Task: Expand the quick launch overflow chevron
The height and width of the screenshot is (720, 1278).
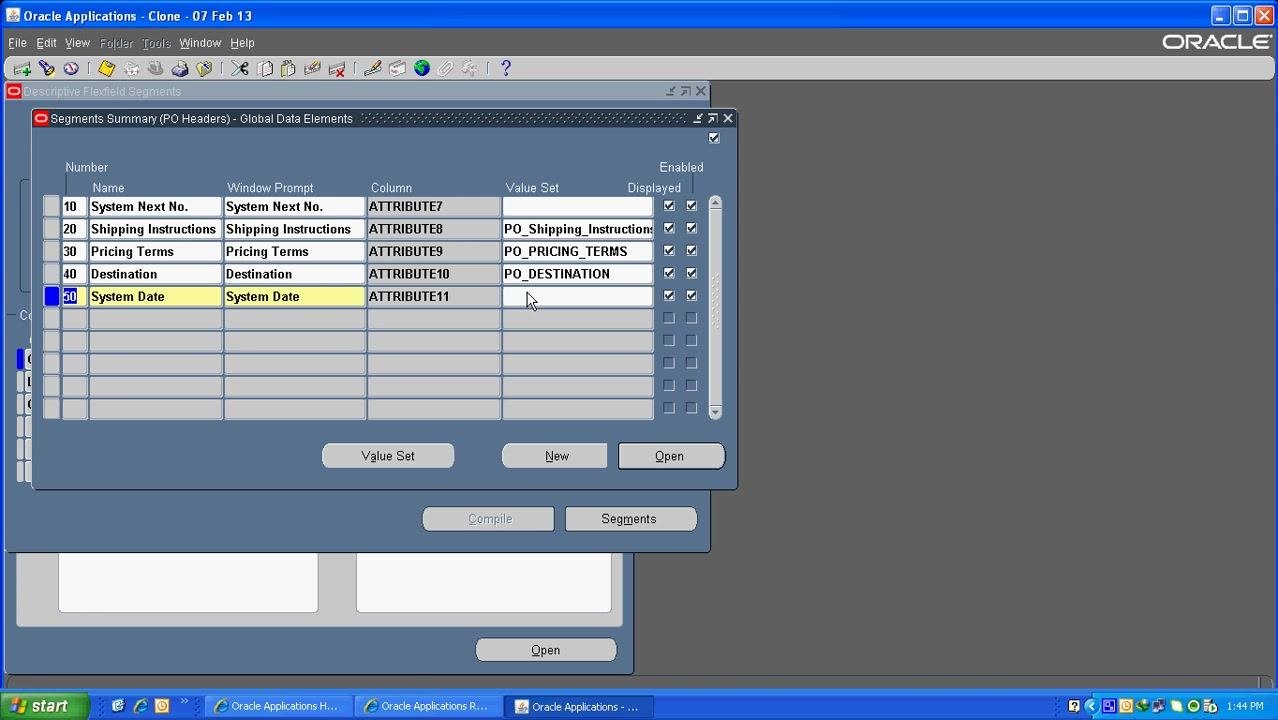Action: pos(184,703)
